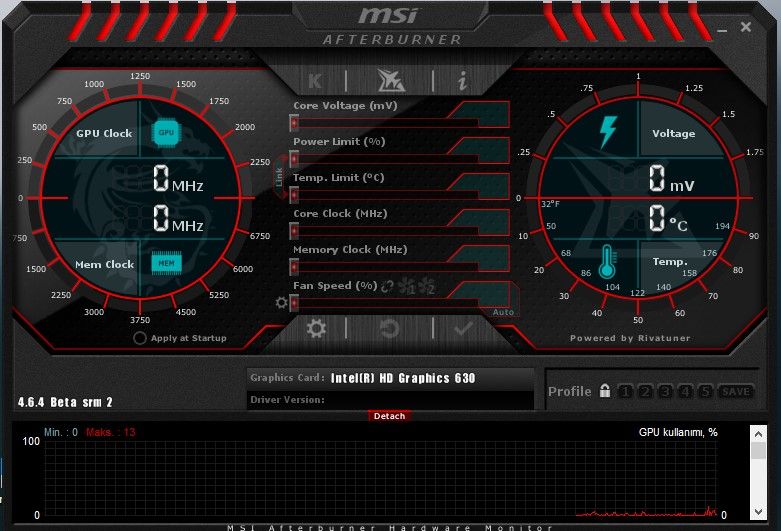The image size is (781, 531).
Task: Select profile slot 4
Action: coord(685,392)
